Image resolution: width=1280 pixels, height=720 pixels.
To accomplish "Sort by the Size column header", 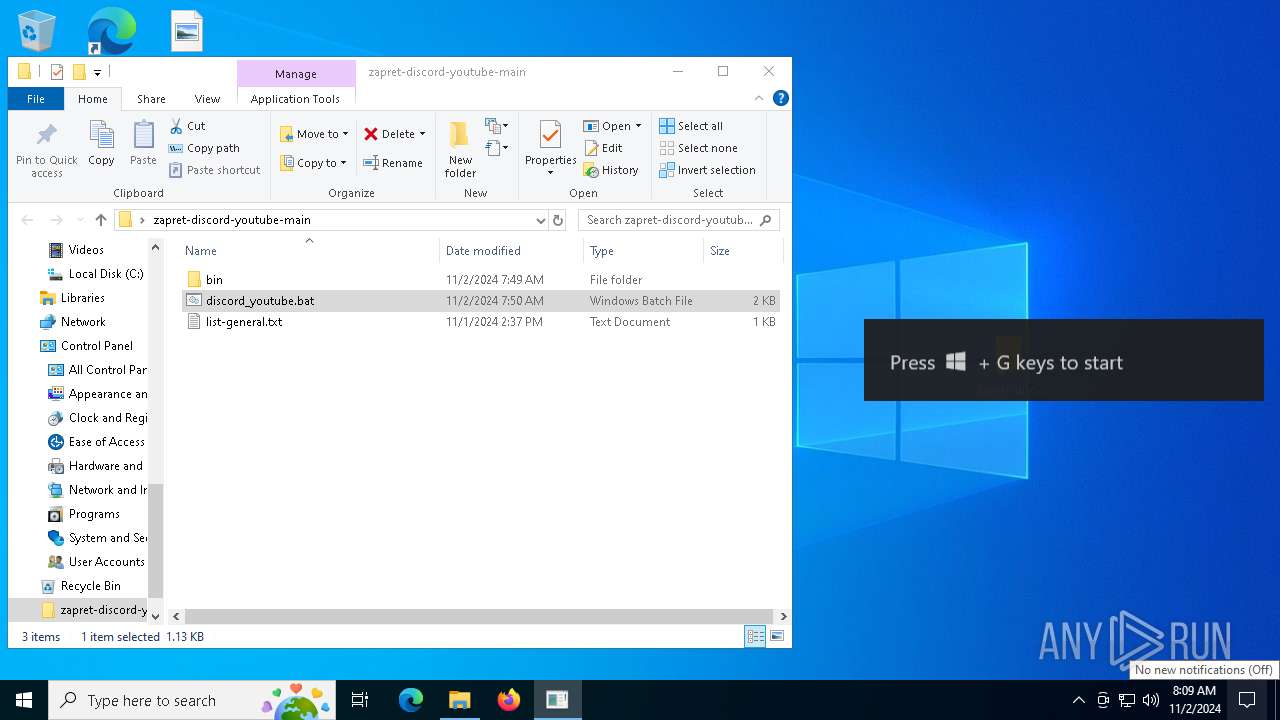I will pos(742,251).
